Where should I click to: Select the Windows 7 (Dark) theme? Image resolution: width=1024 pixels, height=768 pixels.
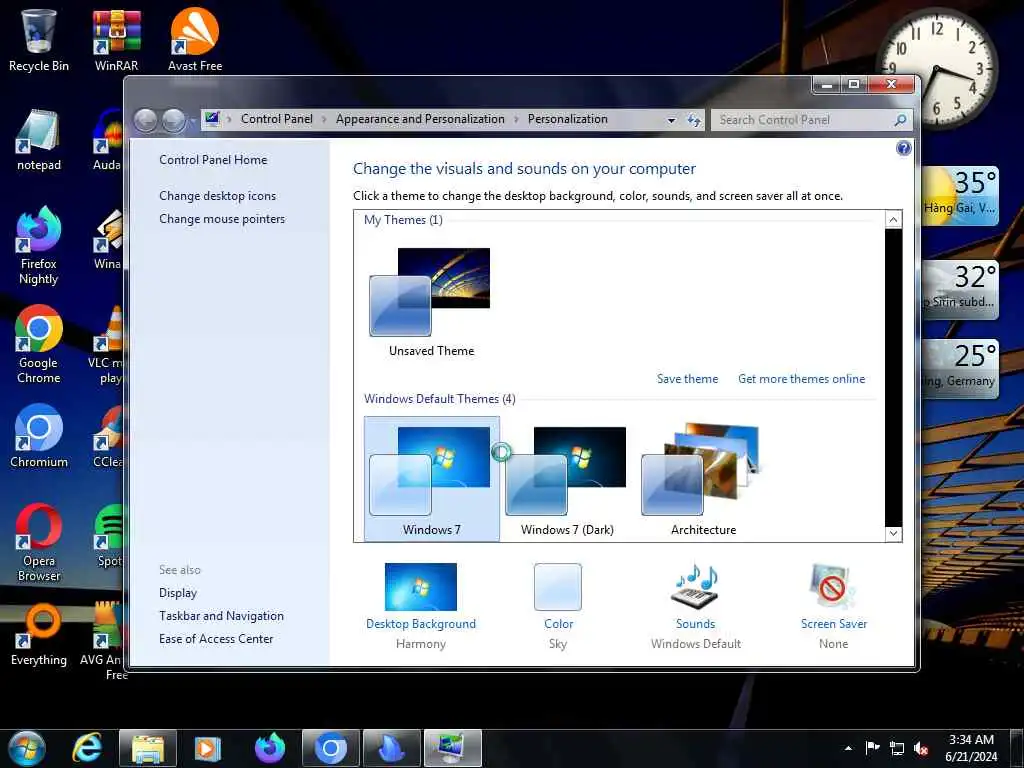[567, 479]
